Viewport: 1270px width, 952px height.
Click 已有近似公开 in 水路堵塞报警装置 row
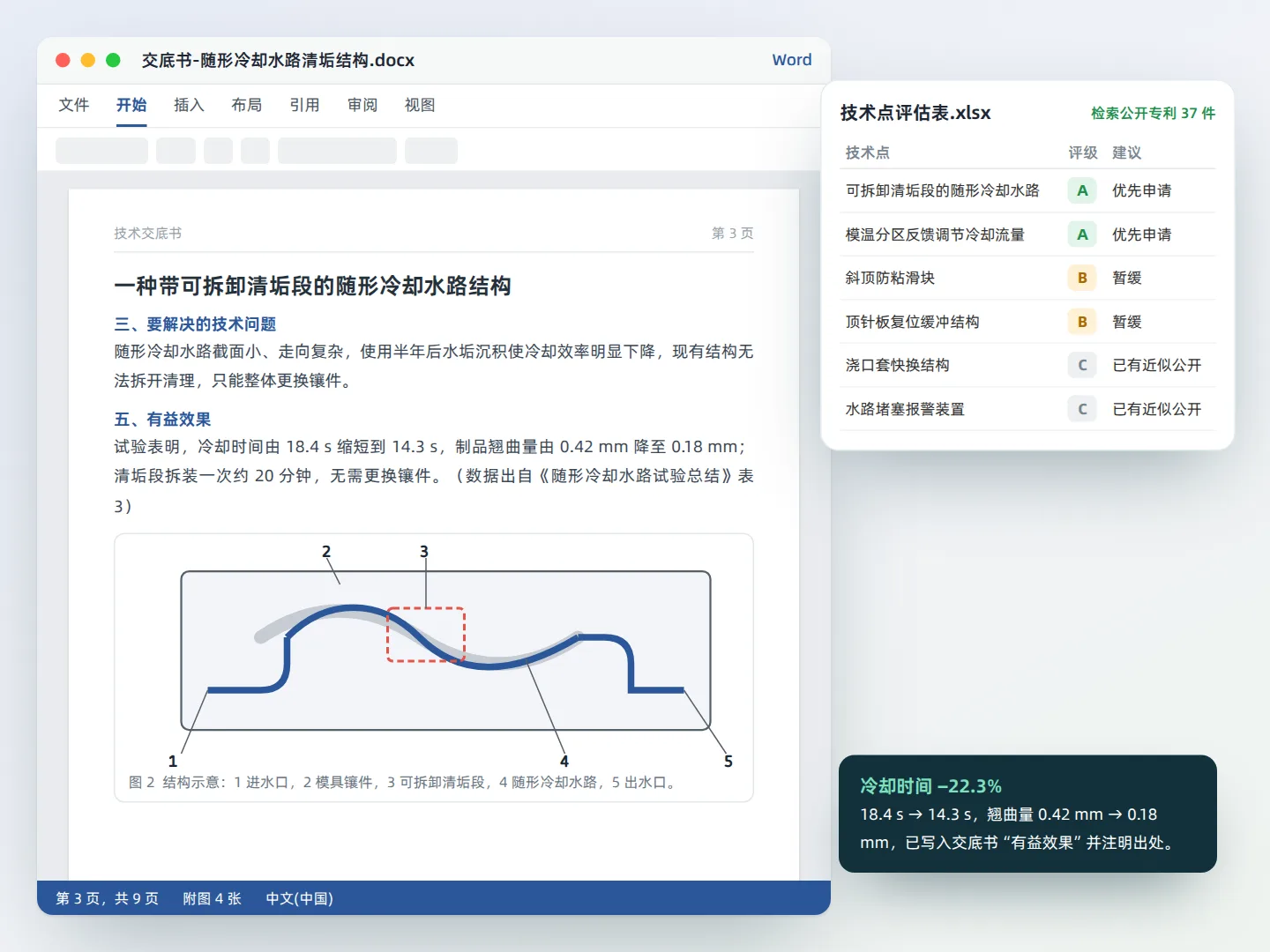[1157, 409]
